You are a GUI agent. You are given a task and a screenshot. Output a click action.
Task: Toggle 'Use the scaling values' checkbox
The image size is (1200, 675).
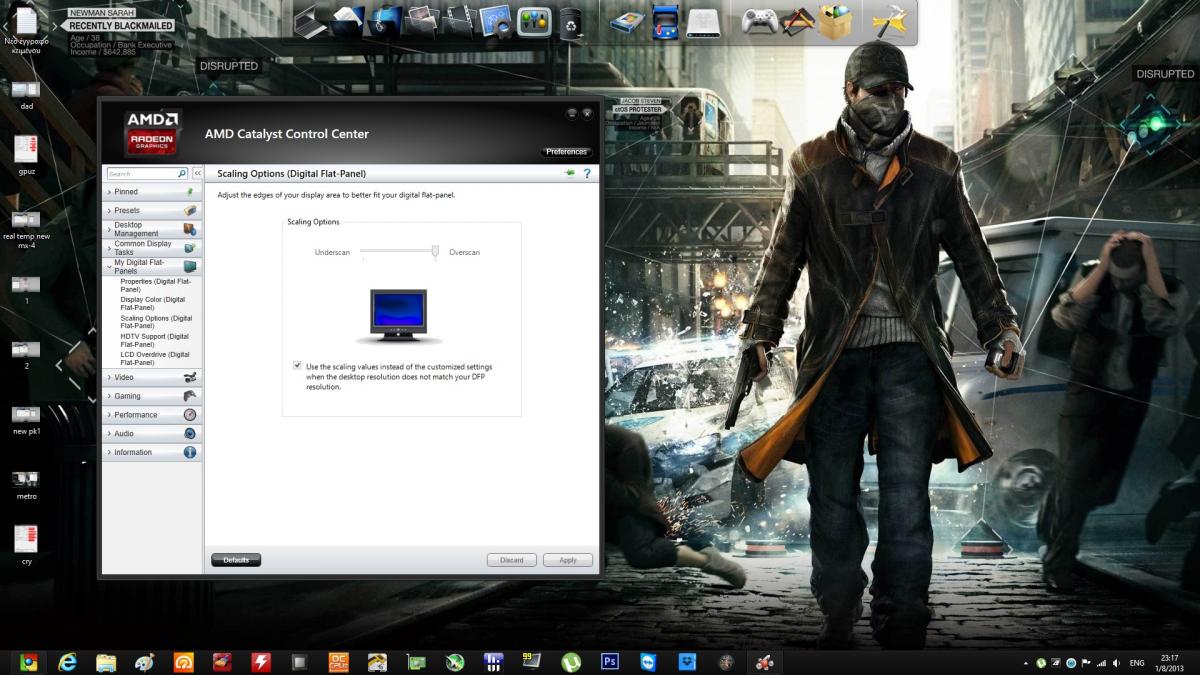(297, 366)
